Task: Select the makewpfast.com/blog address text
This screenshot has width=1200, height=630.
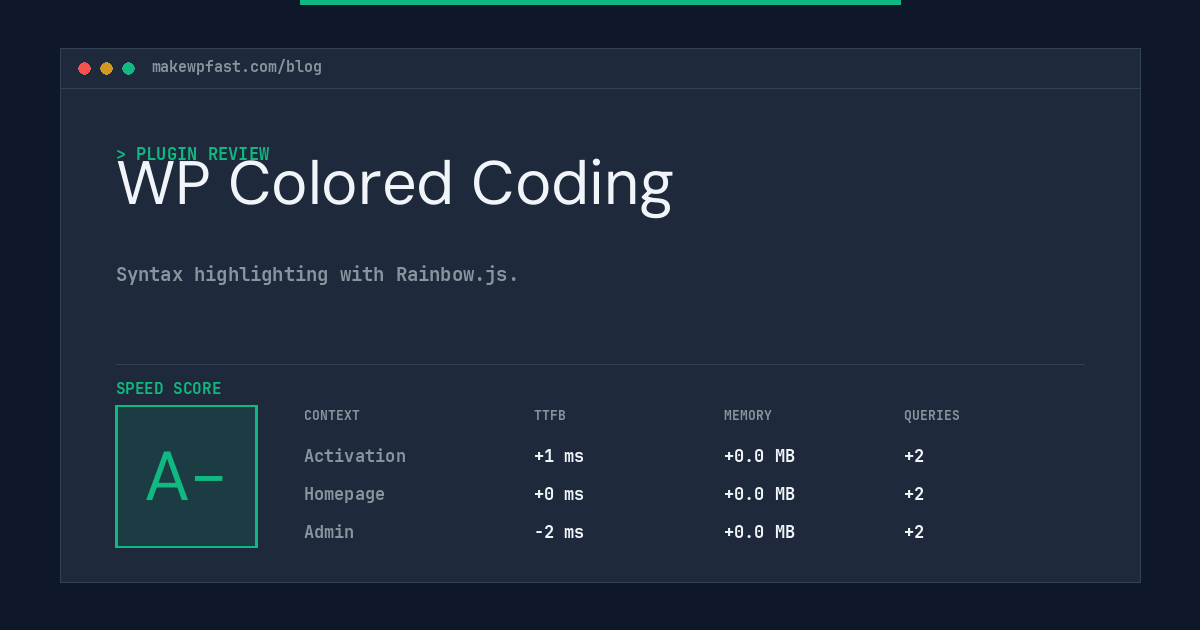Action: click(x=237, y=67)
